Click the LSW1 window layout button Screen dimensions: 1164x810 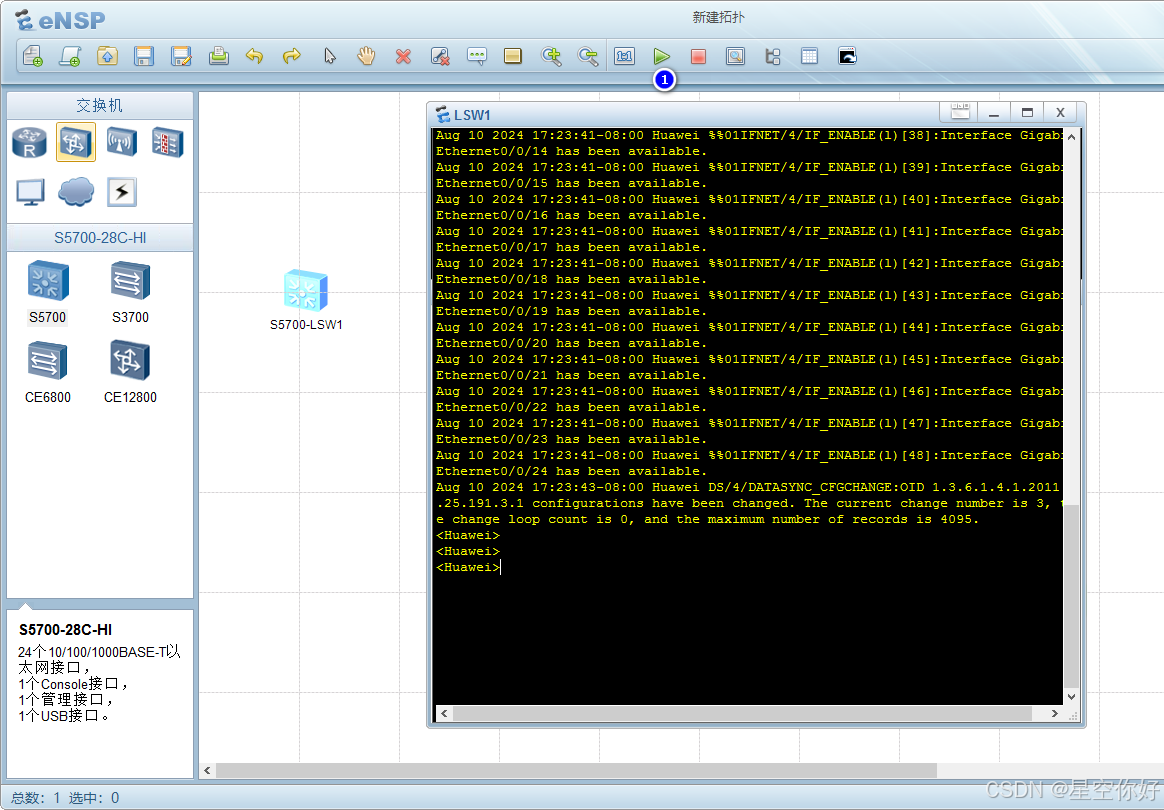point(960,112)
